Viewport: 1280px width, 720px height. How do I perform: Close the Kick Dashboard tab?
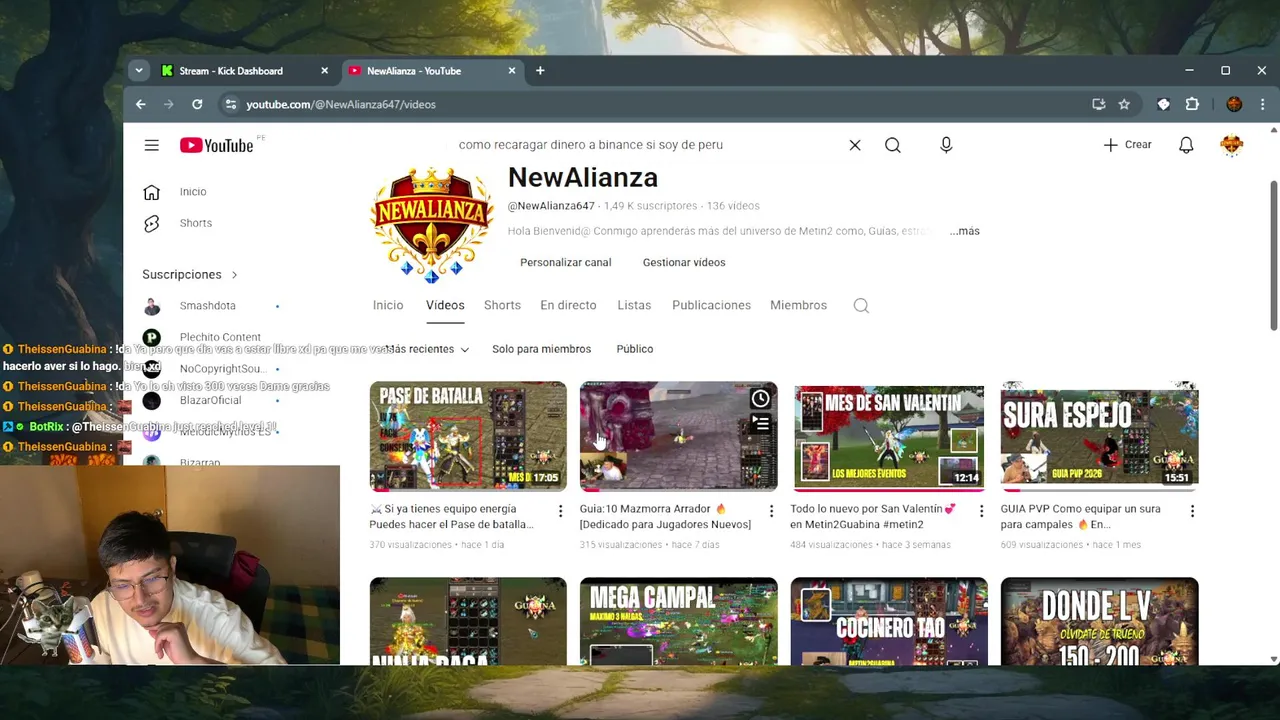[x=324, y=71]
